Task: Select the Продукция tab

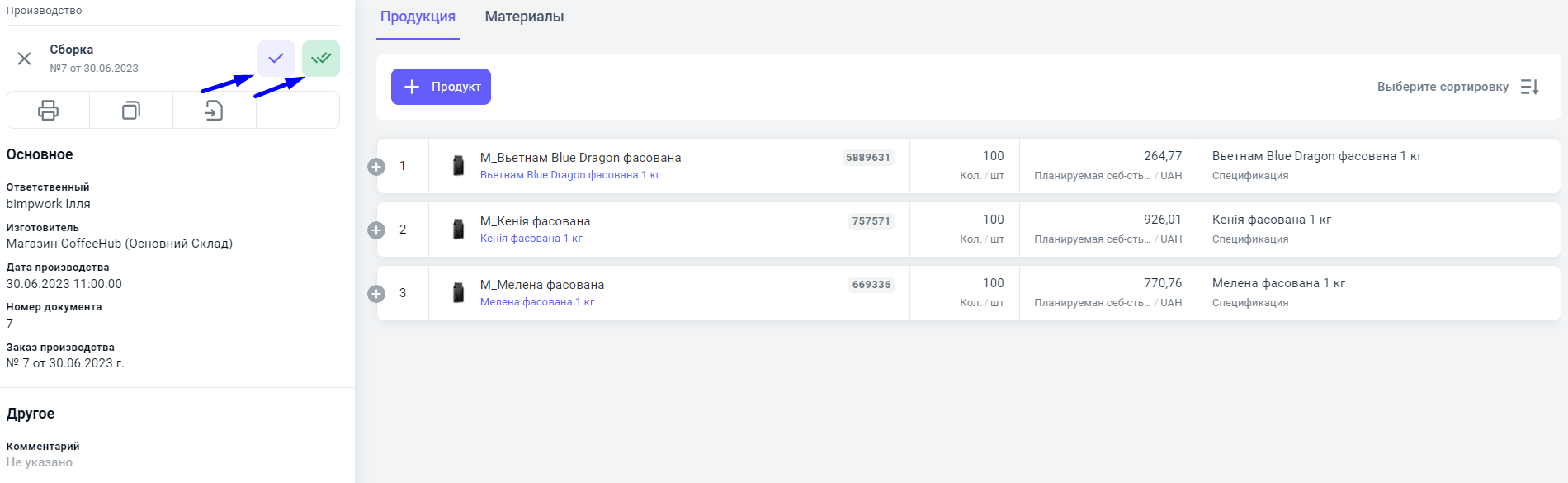Action: pyautogui.click(x=418, y=17)
